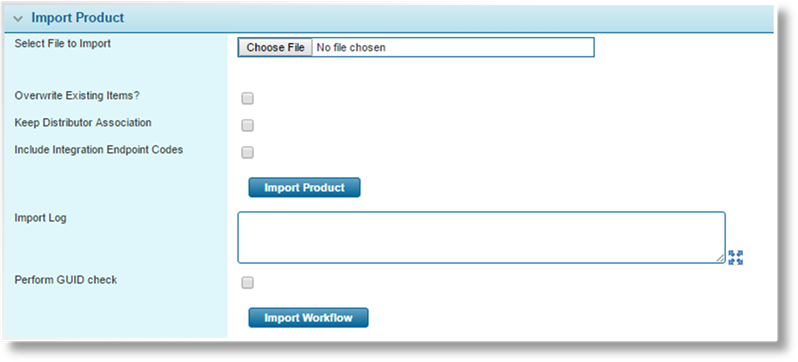Click the "Import Log" field label
The width and height of the screenshot is (798, 362).
(40, 218)
